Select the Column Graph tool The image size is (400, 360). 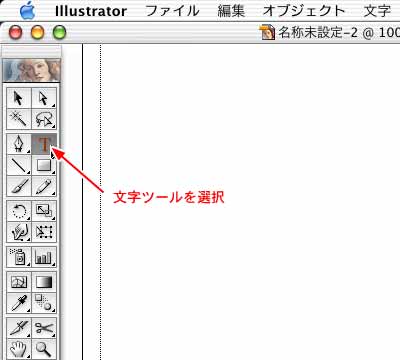point(44,257)
